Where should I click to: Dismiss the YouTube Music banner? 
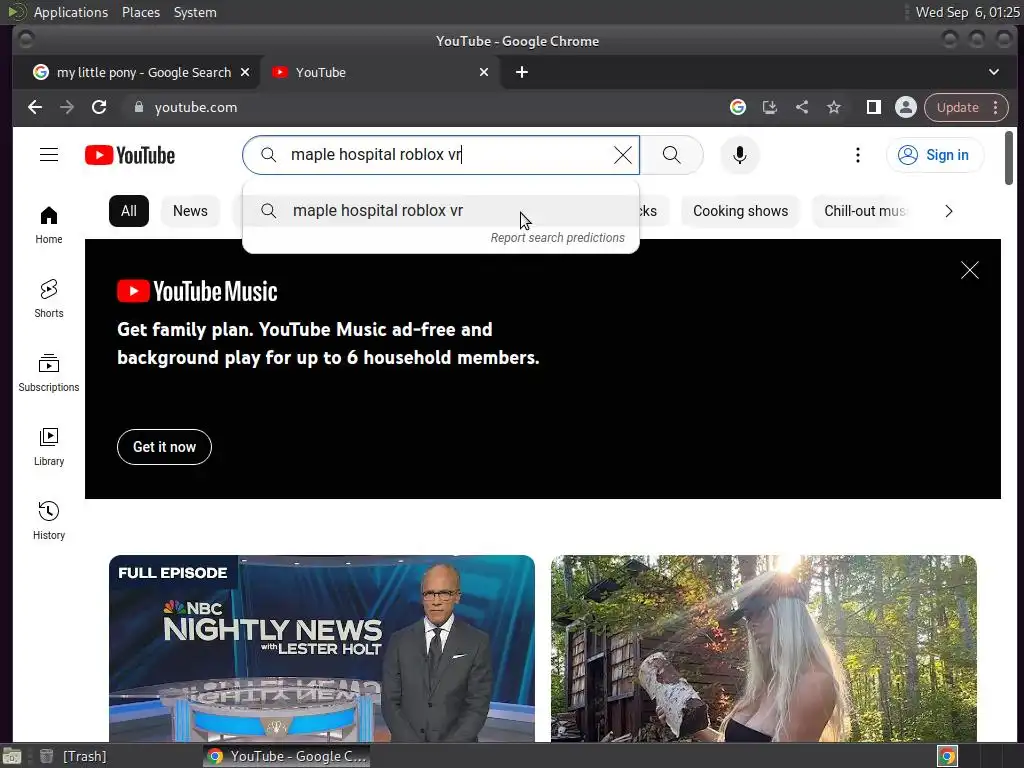[x=970, y=270]
